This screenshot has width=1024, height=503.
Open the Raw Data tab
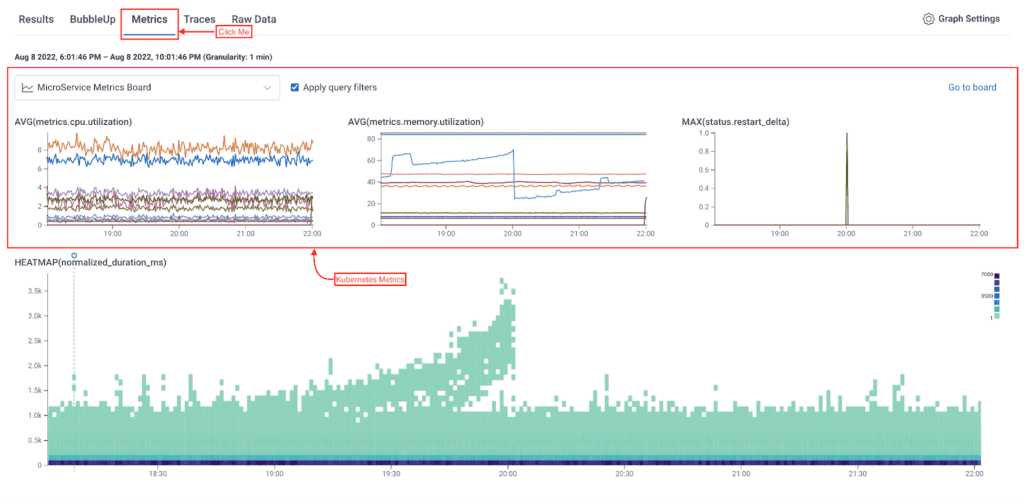pos(254,19)
